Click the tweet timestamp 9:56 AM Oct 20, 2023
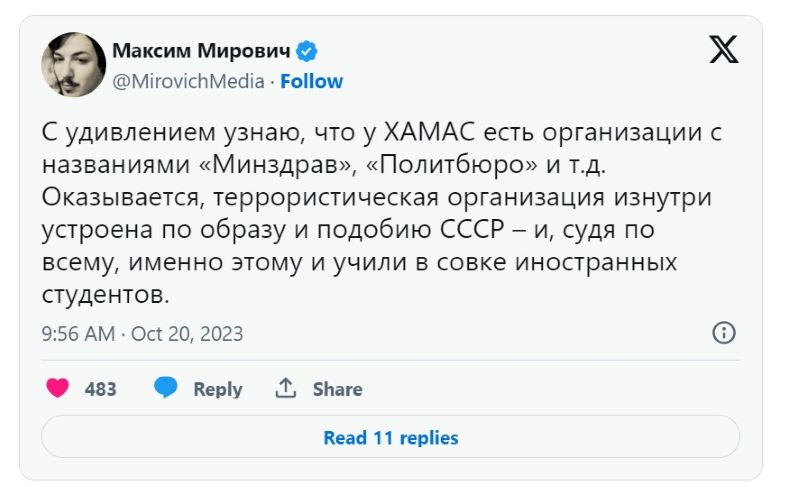This screenshot has height=487, width=800. (142, 334)
